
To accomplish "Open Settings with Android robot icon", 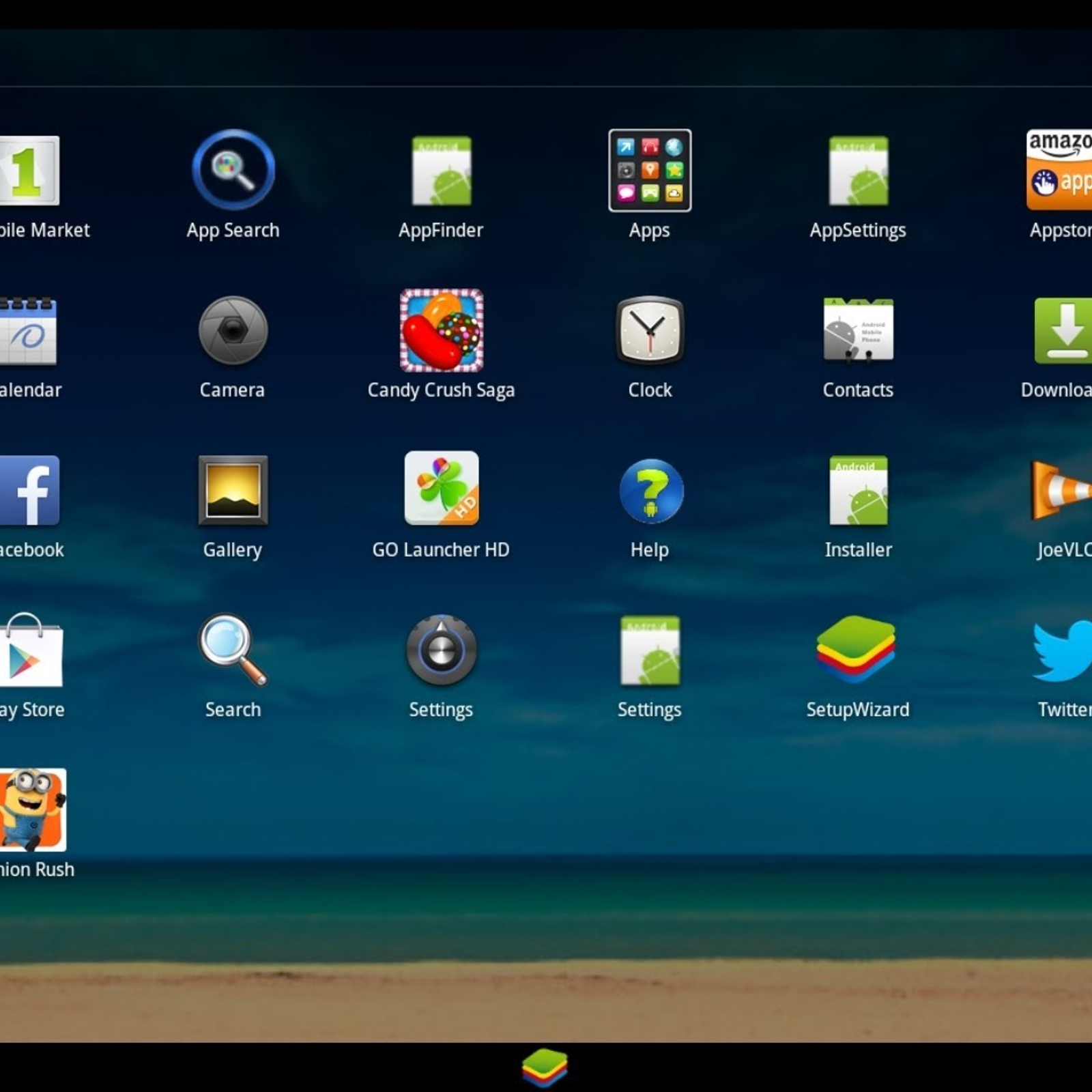I will tap(650, 650).
